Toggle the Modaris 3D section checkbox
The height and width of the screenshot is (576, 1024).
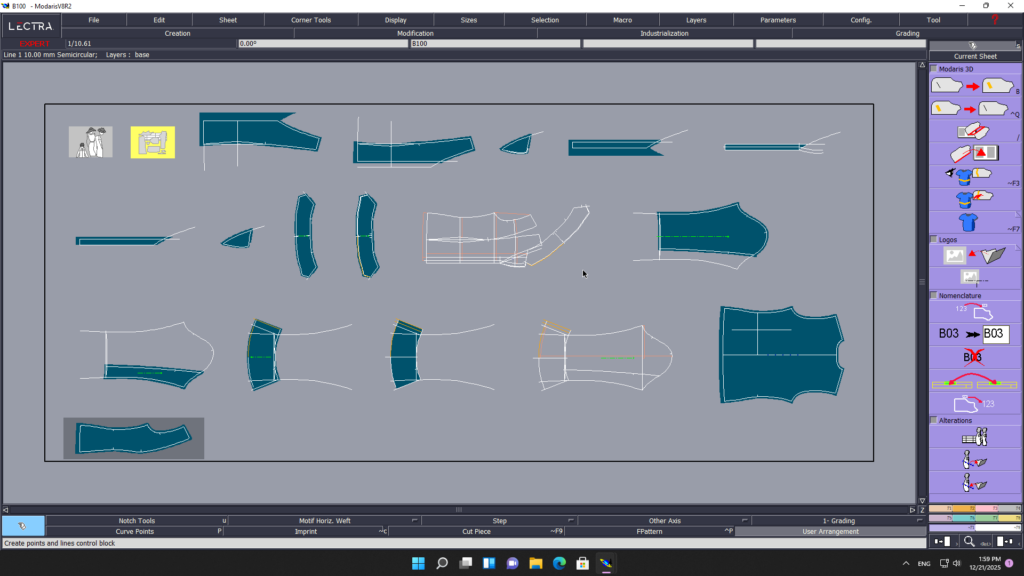(934, 69)
